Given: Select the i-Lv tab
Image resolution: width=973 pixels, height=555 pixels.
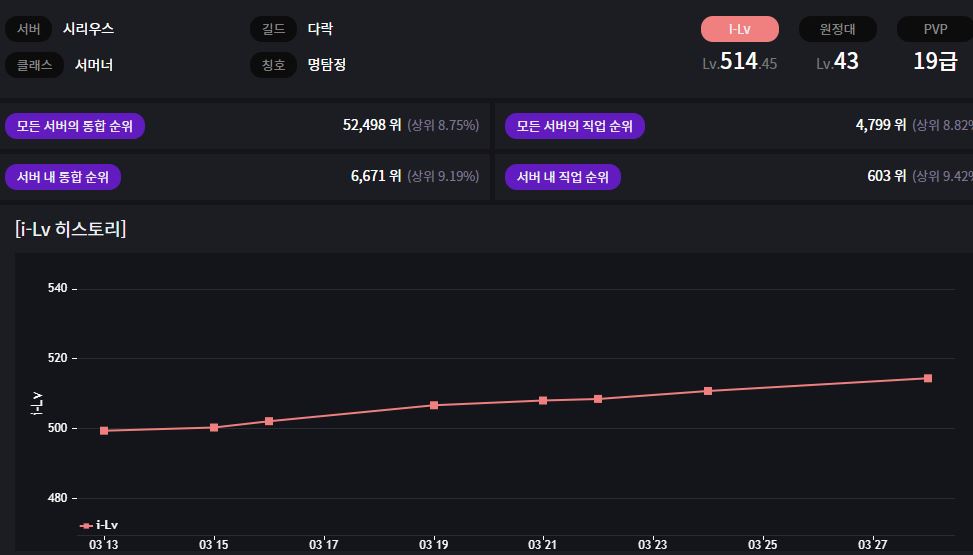Looking at the screenshot, I should (739, 29).
